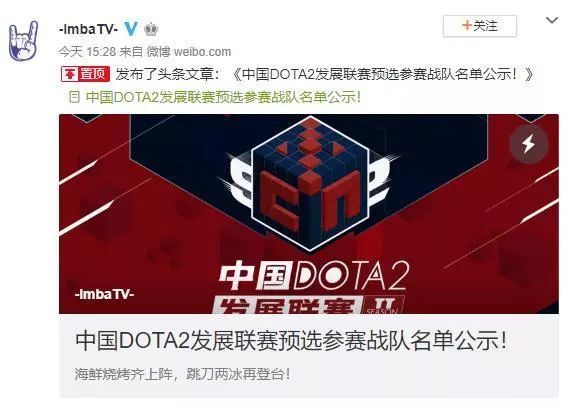Viewport: 578px width, 405px height.
Task: Click the article document icon before green link
Action: (74, 97)
